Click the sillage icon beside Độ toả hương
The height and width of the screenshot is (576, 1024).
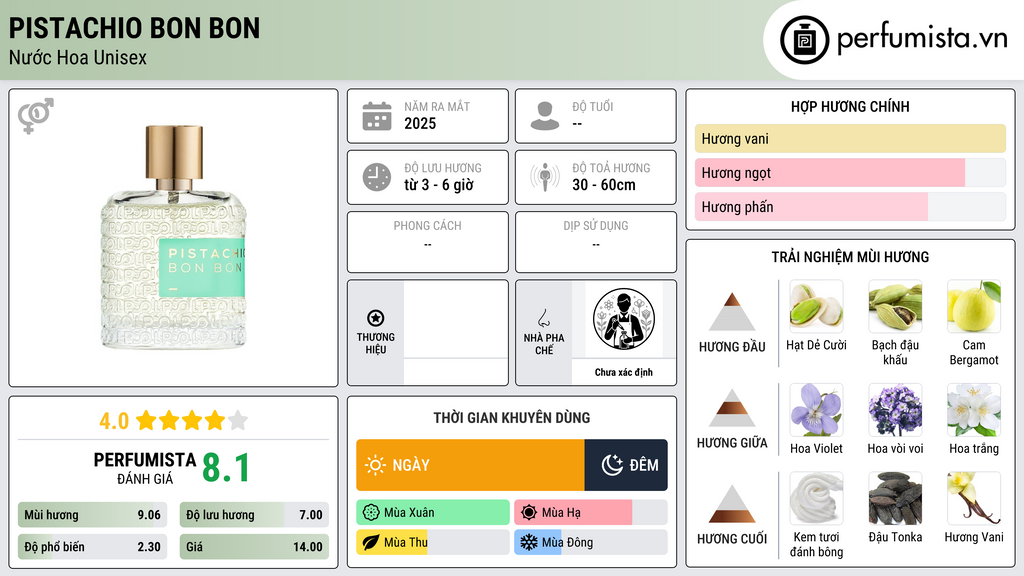click(545, 177)
